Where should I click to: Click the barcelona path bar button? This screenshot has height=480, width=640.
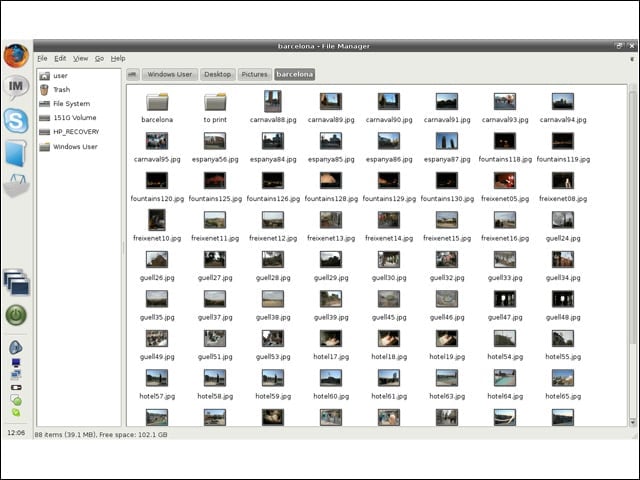(x=295, y=74)
